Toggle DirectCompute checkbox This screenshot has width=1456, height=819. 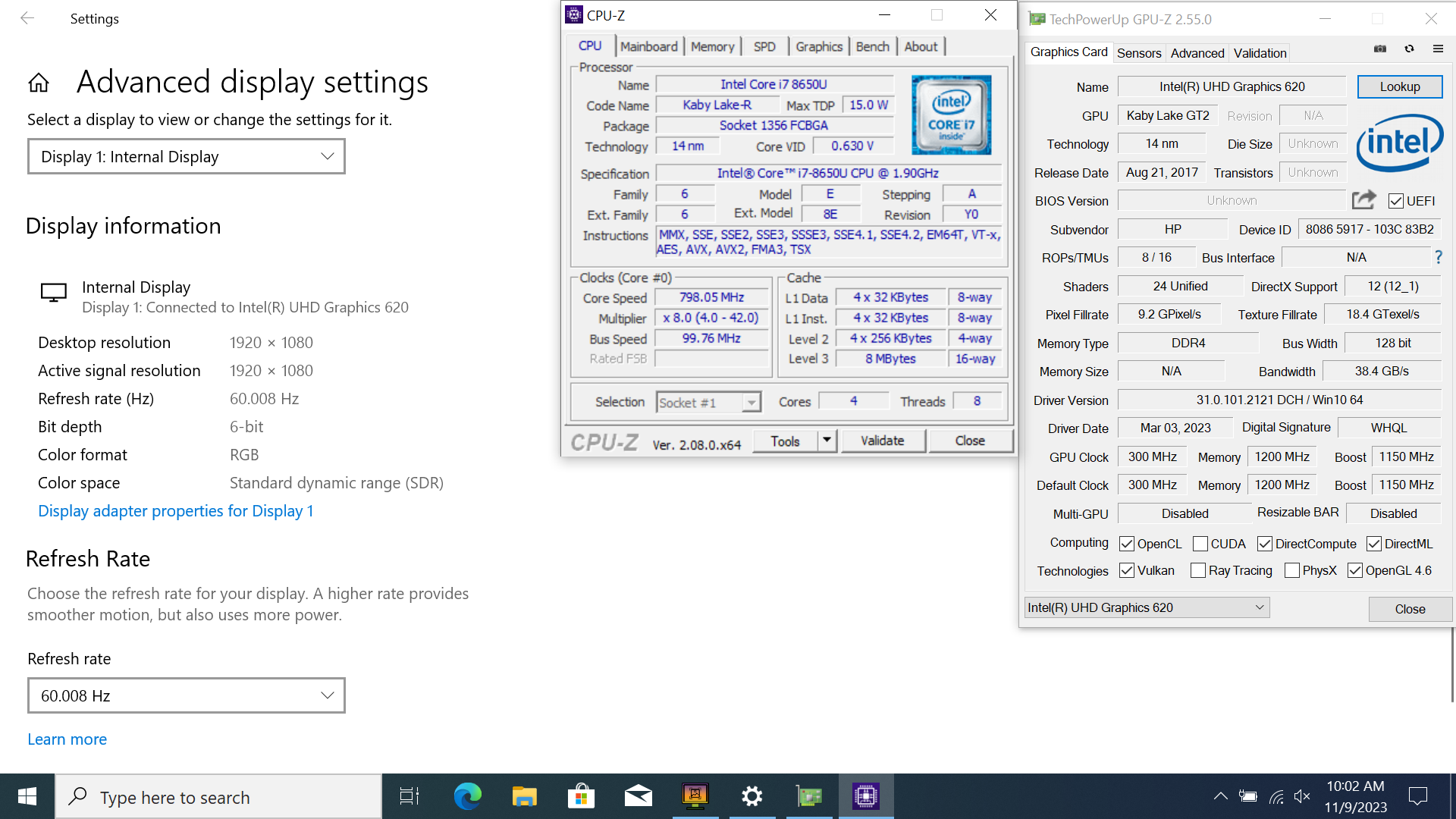click(x=1265, y=544)
